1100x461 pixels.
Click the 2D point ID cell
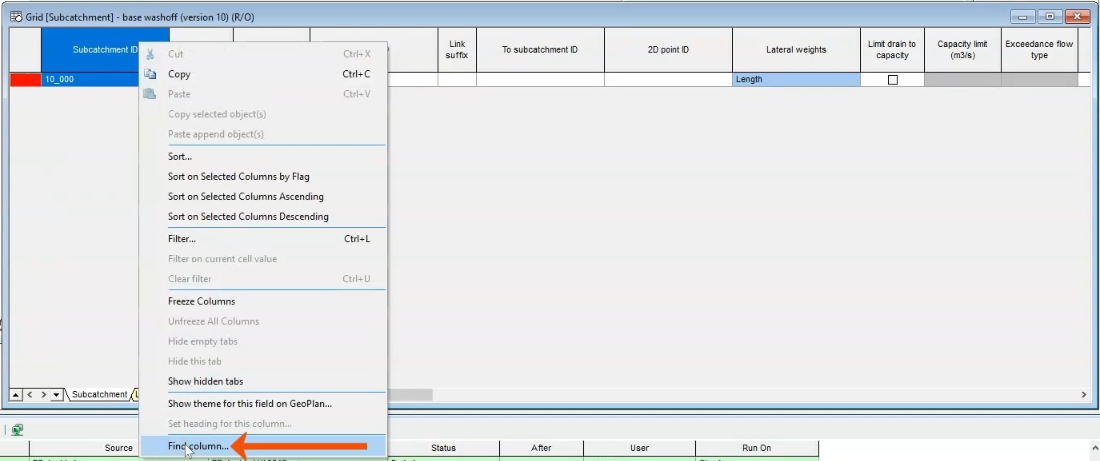point(669,79)
